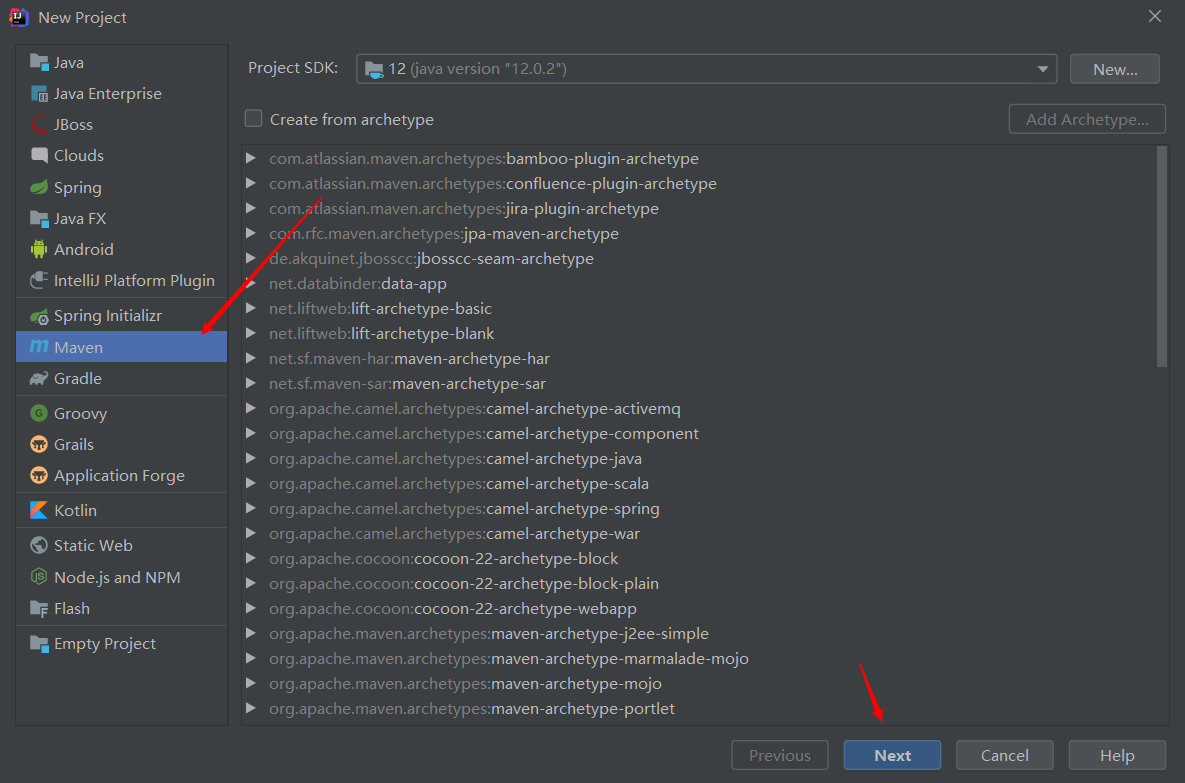
Task: Select the Maven m icon
Action: coord(39,346)
